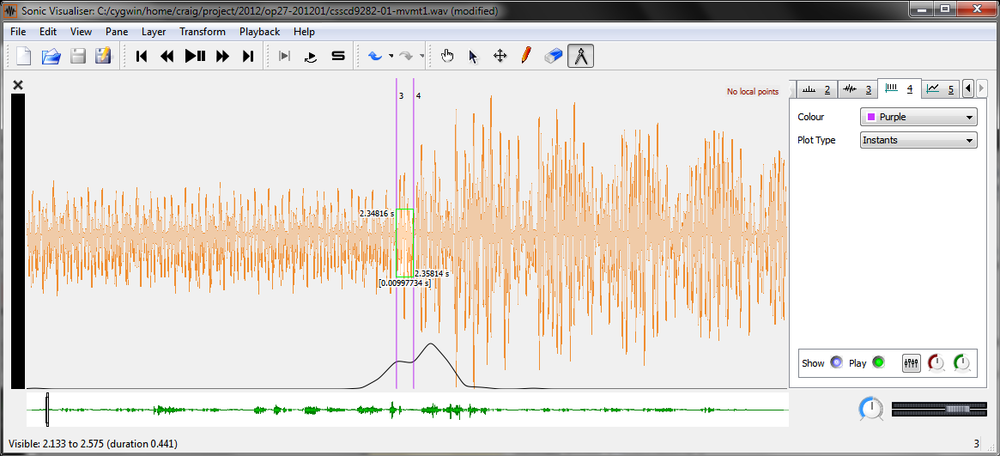Toggle the Play layer audio button

coord(879,363)
